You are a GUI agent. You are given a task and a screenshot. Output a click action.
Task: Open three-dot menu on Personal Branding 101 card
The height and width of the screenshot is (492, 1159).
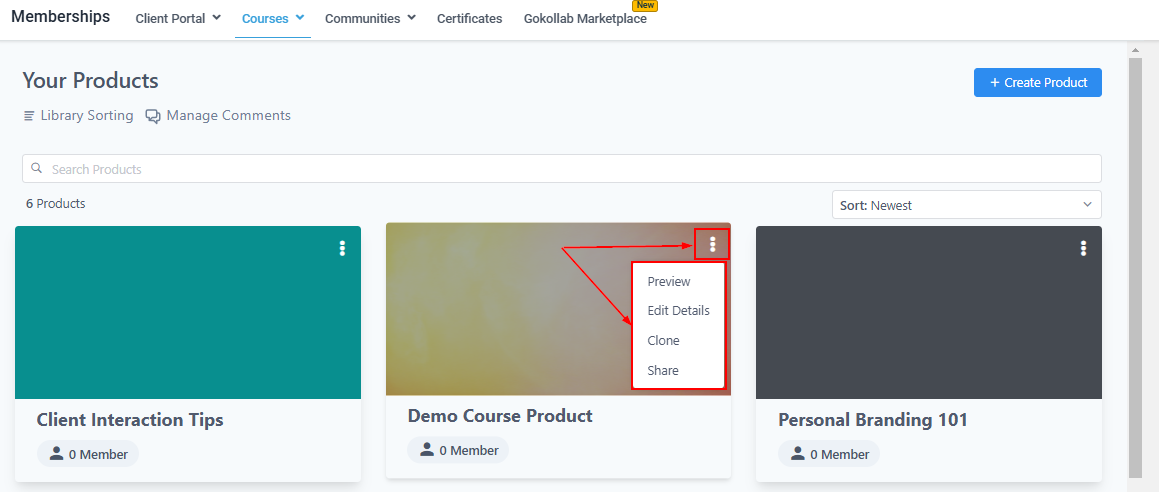pos(1083,248)
